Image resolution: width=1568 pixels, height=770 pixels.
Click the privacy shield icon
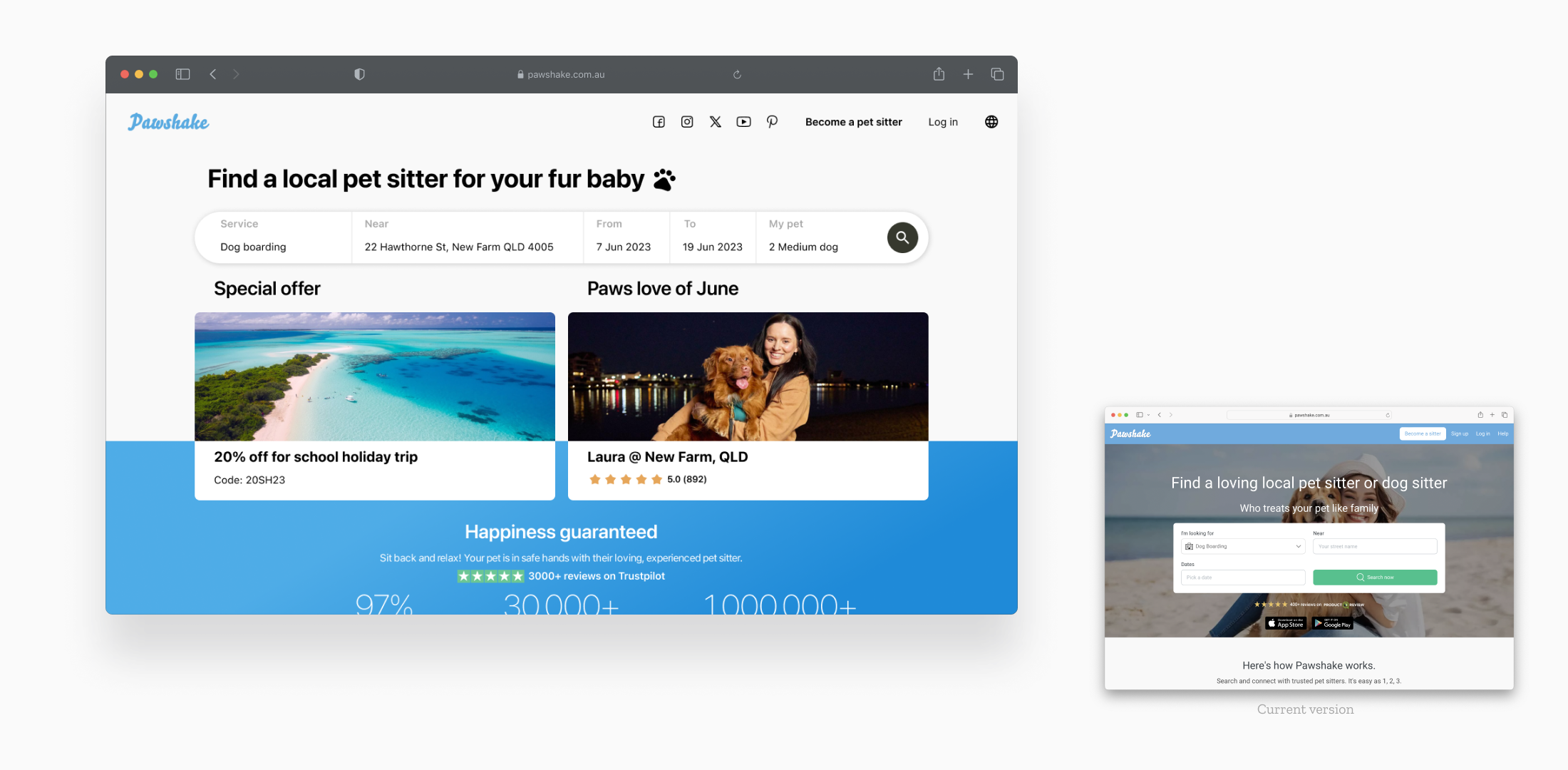coord(359,74)
